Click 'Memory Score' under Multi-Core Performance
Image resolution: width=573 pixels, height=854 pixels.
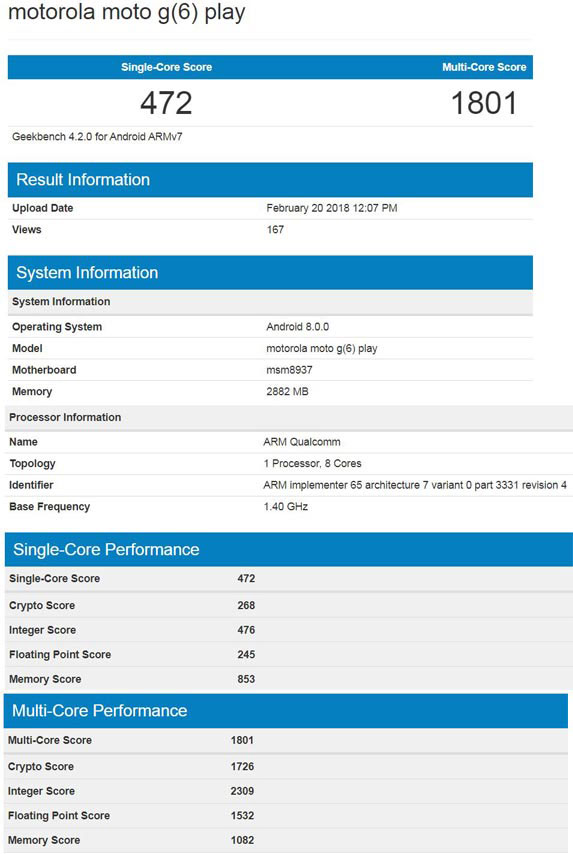click(44, 840)
